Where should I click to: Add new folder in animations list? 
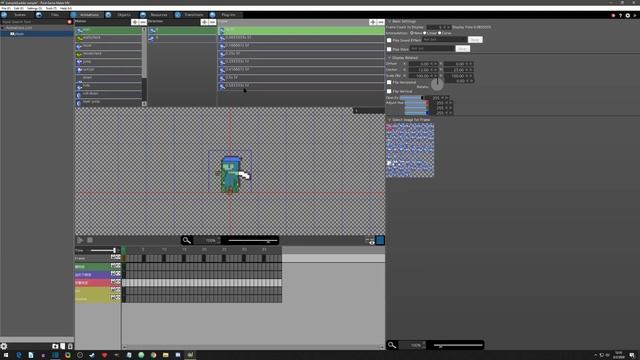pyautogui.click(x=55, y=346)
